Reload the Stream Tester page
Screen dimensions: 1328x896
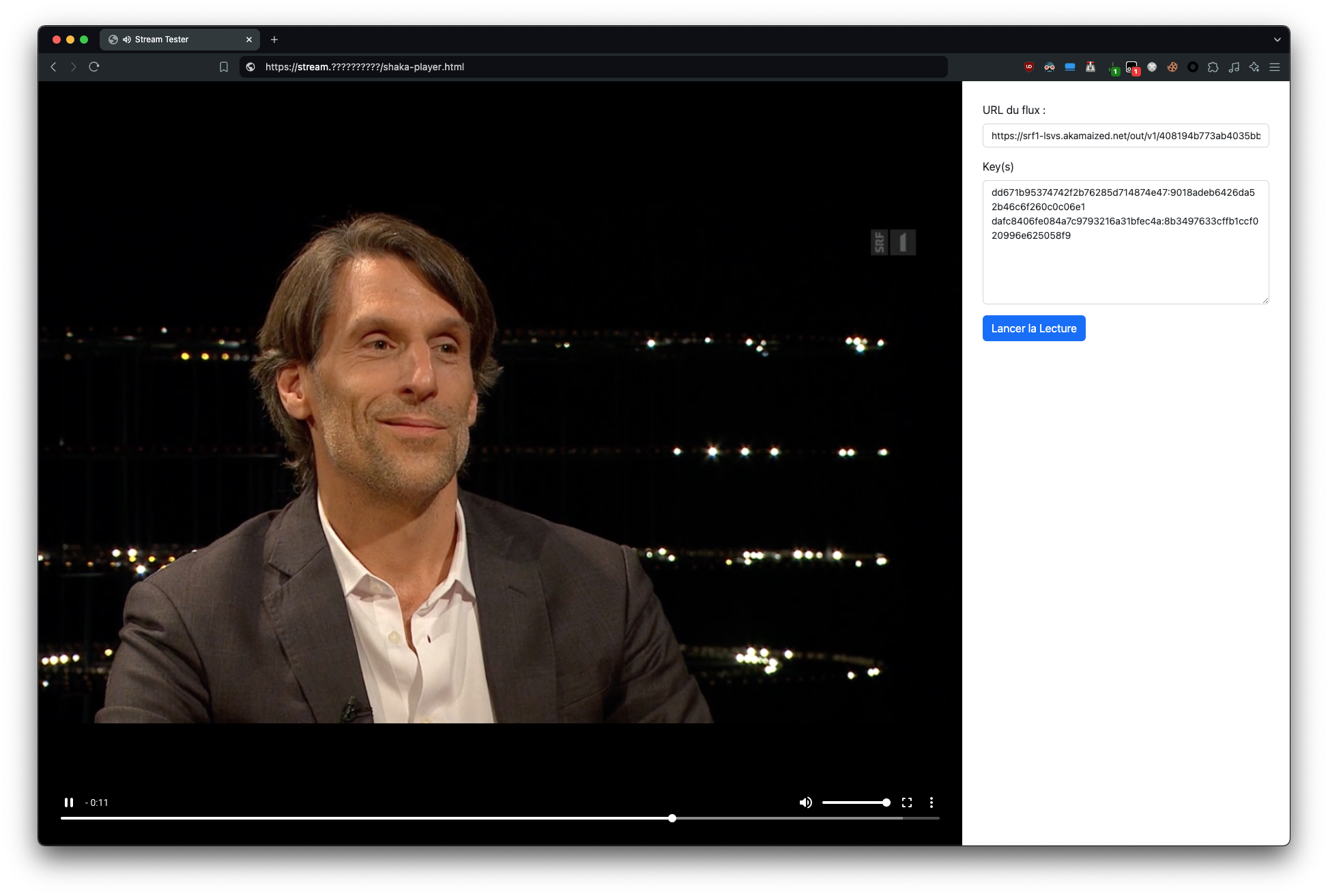pyautogui.click(x=94, y=67)
